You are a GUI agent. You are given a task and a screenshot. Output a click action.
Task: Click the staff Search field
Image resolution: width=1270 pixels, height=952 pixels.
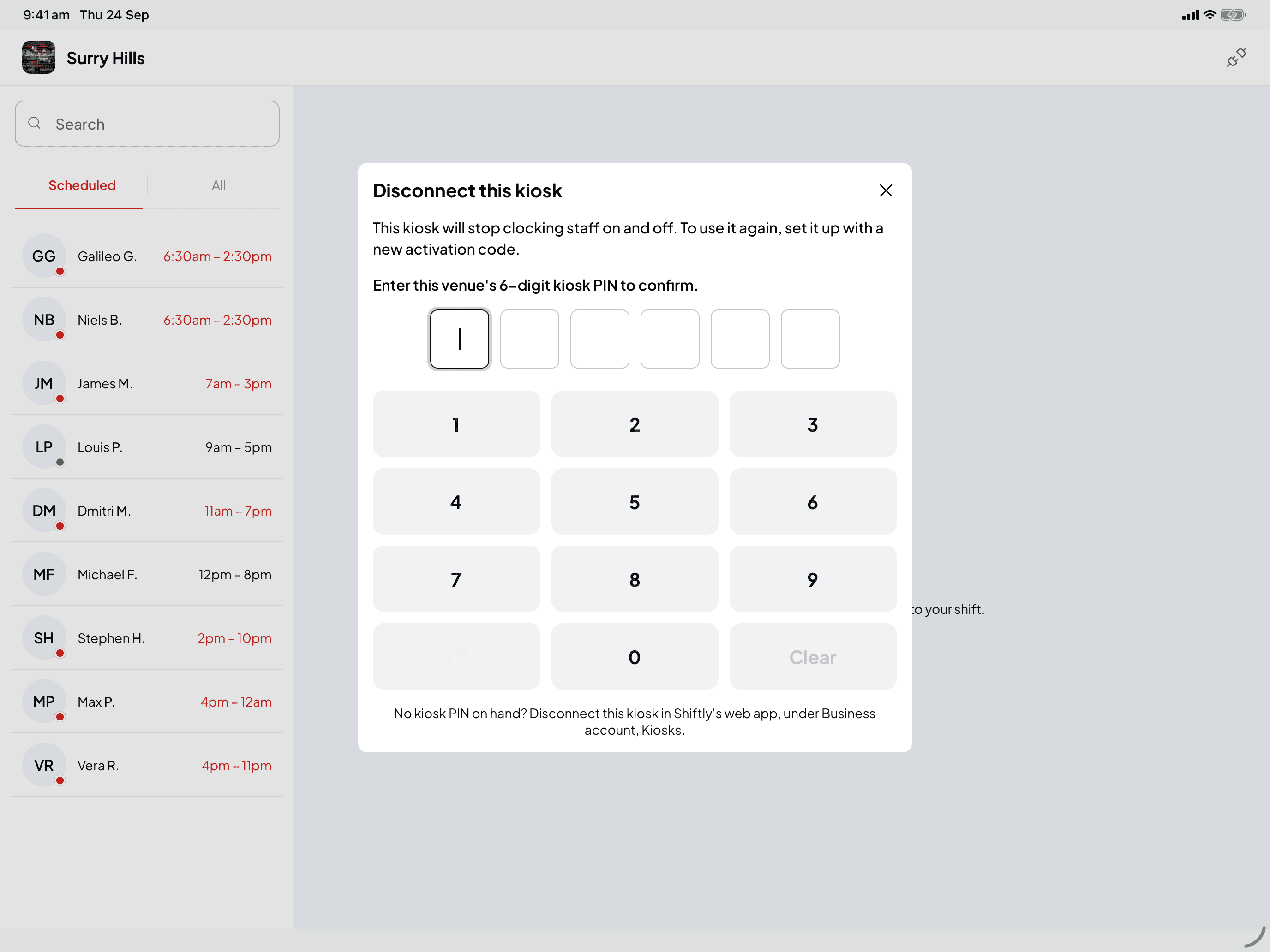[x=147, y=124]
